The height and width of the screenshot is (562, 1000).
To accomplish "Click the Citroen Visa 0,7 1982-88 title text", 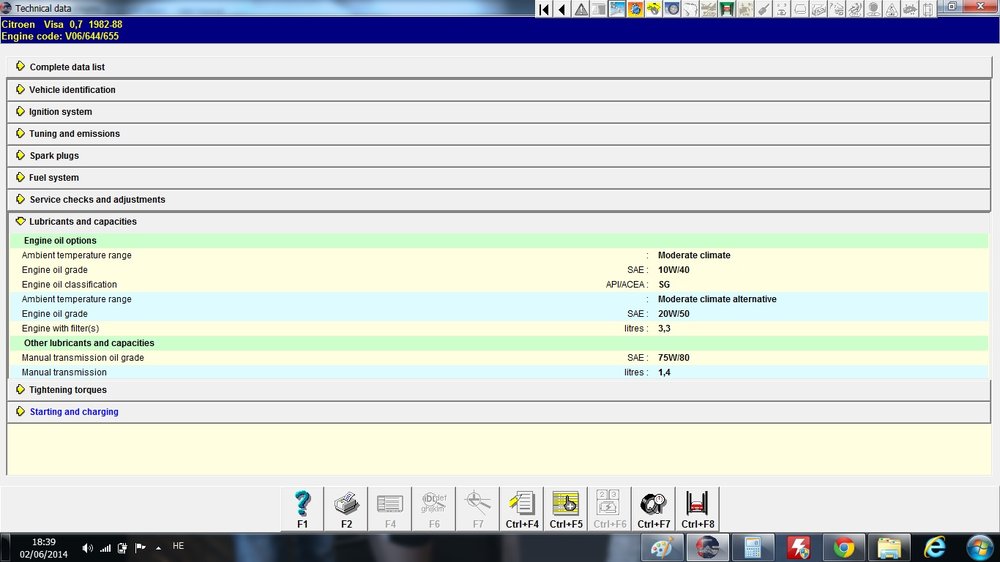I will point(62,24).
